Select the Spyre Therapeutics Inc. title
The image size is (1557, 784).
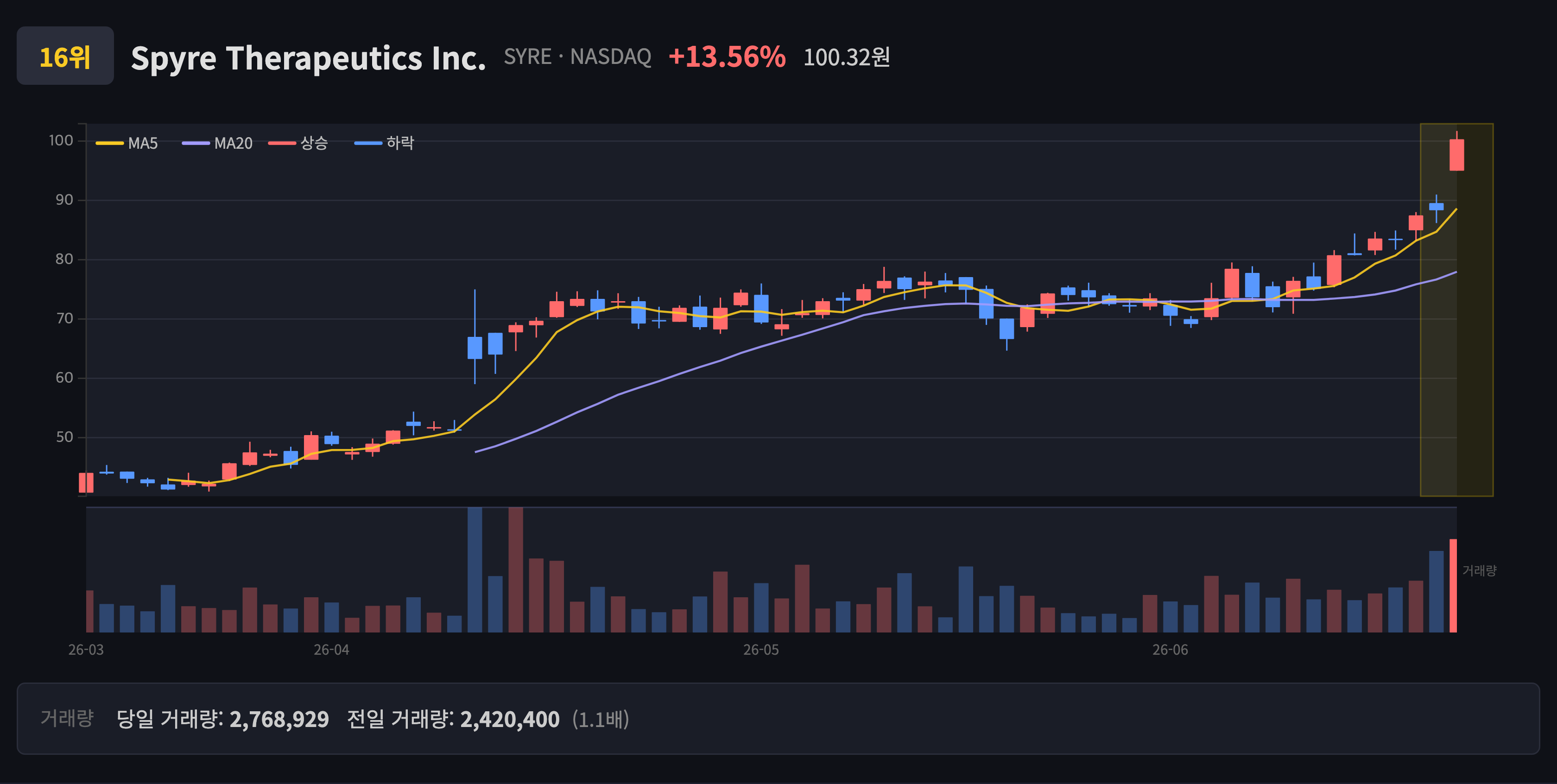tap(308, 58)
